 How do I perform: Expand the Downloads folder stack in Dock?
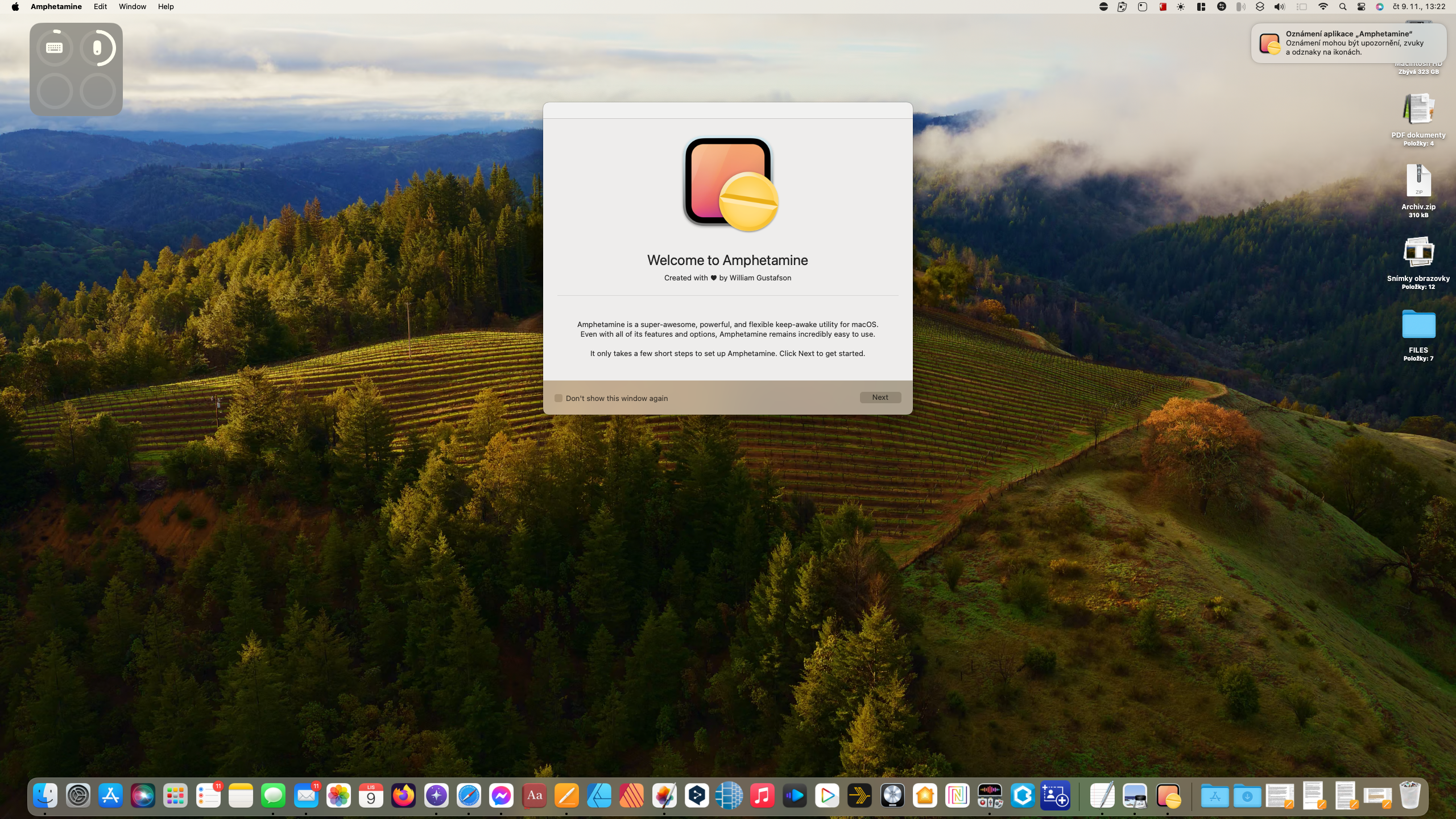pyautogui.click(x=1247, y=796)
